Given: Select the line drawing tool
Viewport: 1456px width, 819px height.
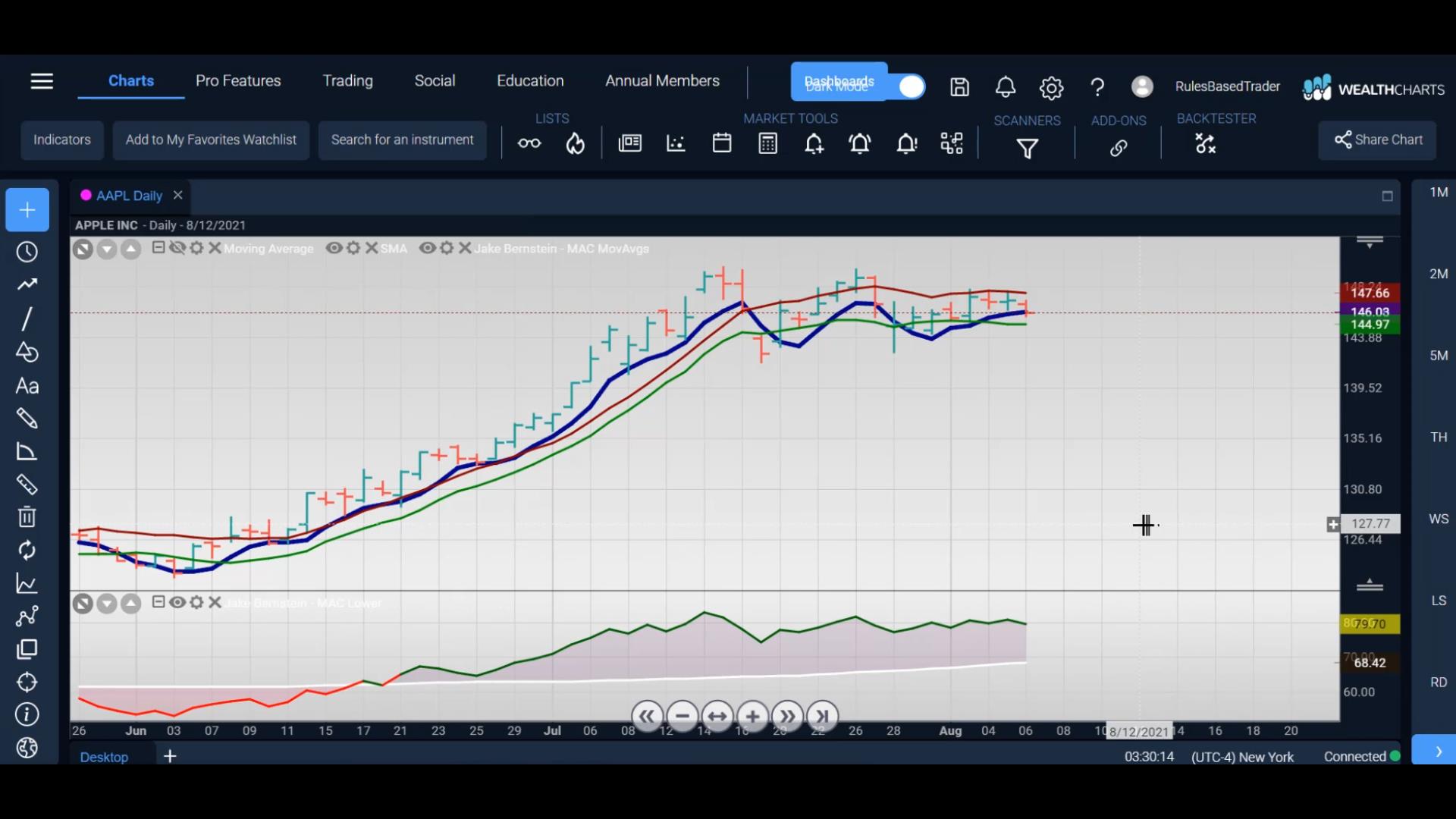Looking at the screenshot, I should (27, 318).
